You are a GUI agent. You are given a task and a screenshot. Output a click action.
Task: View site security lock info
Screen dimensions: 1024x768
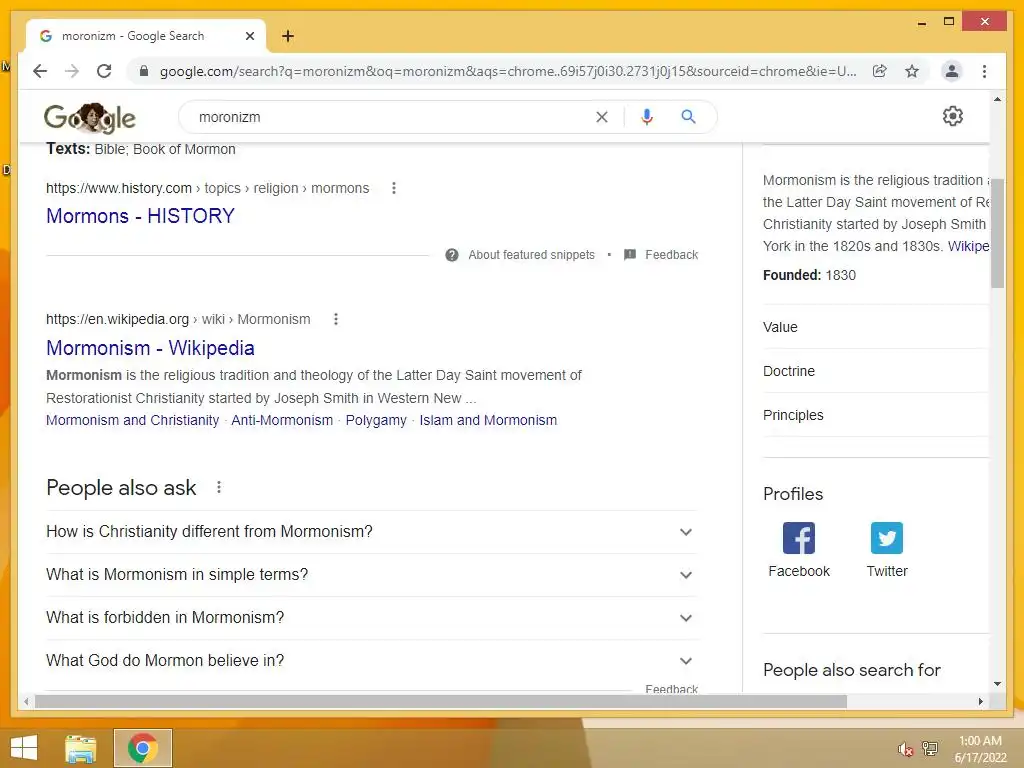pyautogui.click(x=144, y=71)
